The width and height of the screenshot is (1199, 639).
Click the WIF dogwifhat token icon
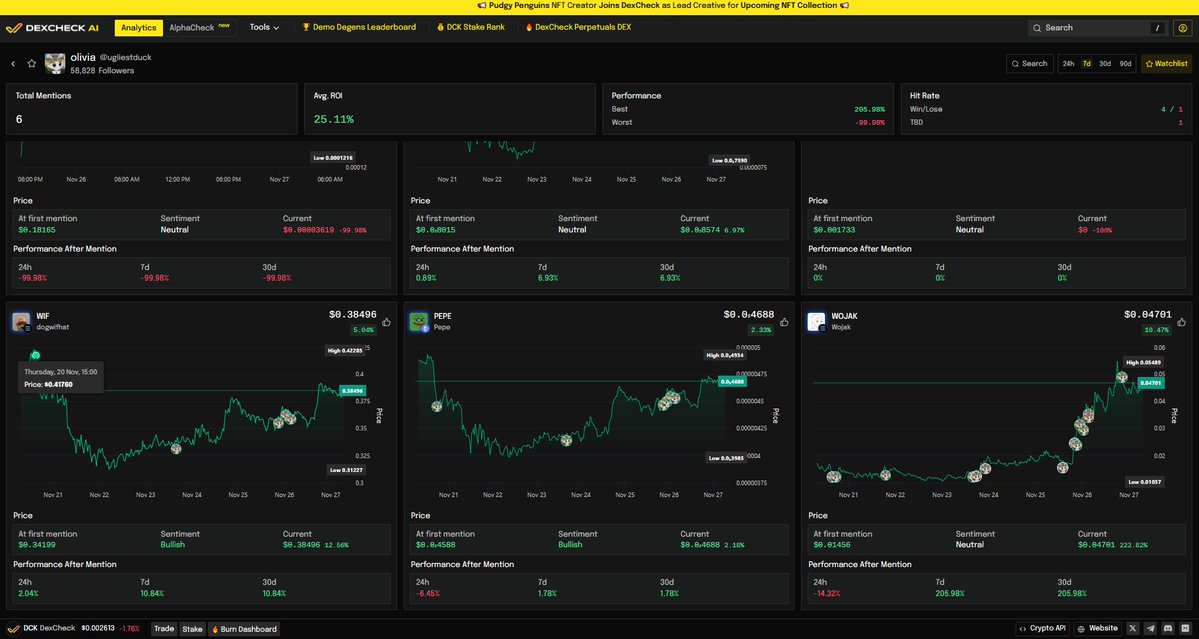click(x=21, y=322)
